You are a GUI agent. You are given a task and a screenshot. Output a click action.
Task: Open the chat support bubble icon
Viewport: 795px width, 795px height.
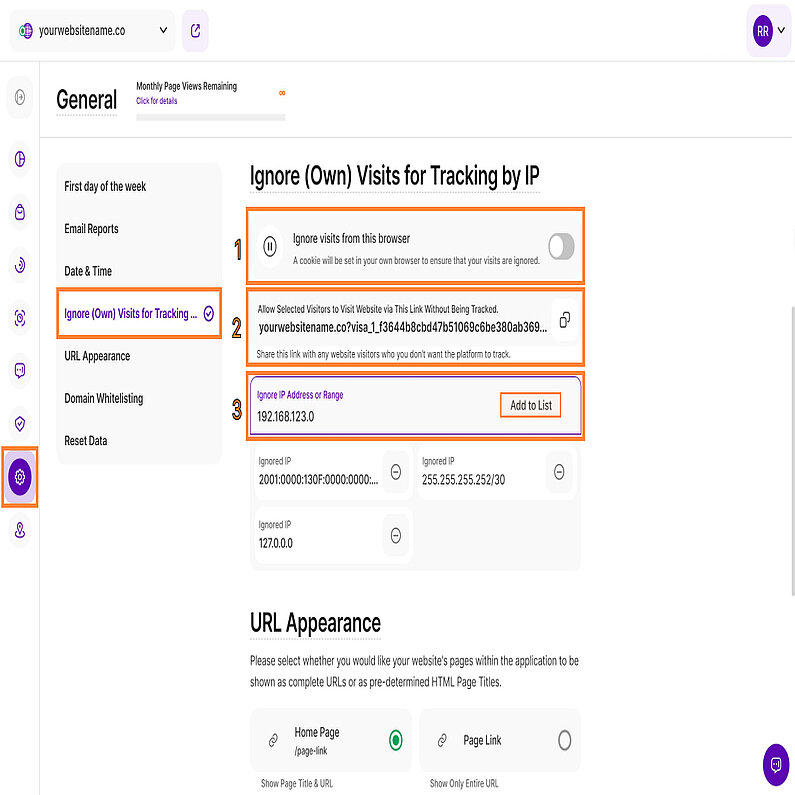[x=776, y=764]
